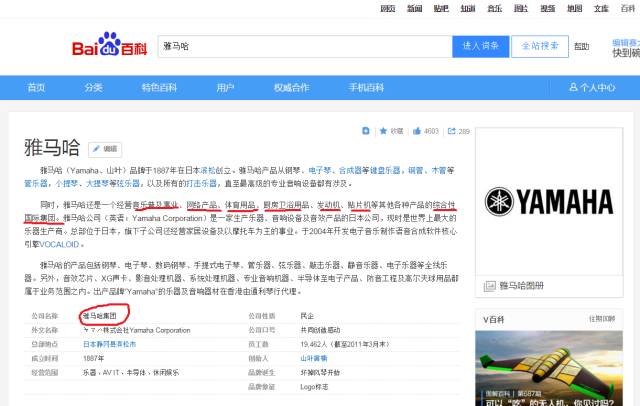
Task: Open the 权威合作 menu
Action: [291, 87]
